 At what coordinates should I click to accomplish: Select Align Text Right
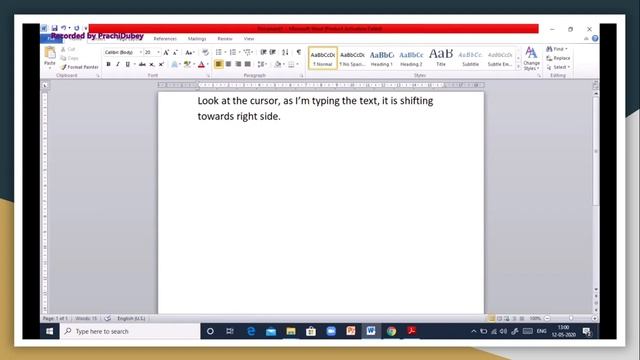click(238, 64)
